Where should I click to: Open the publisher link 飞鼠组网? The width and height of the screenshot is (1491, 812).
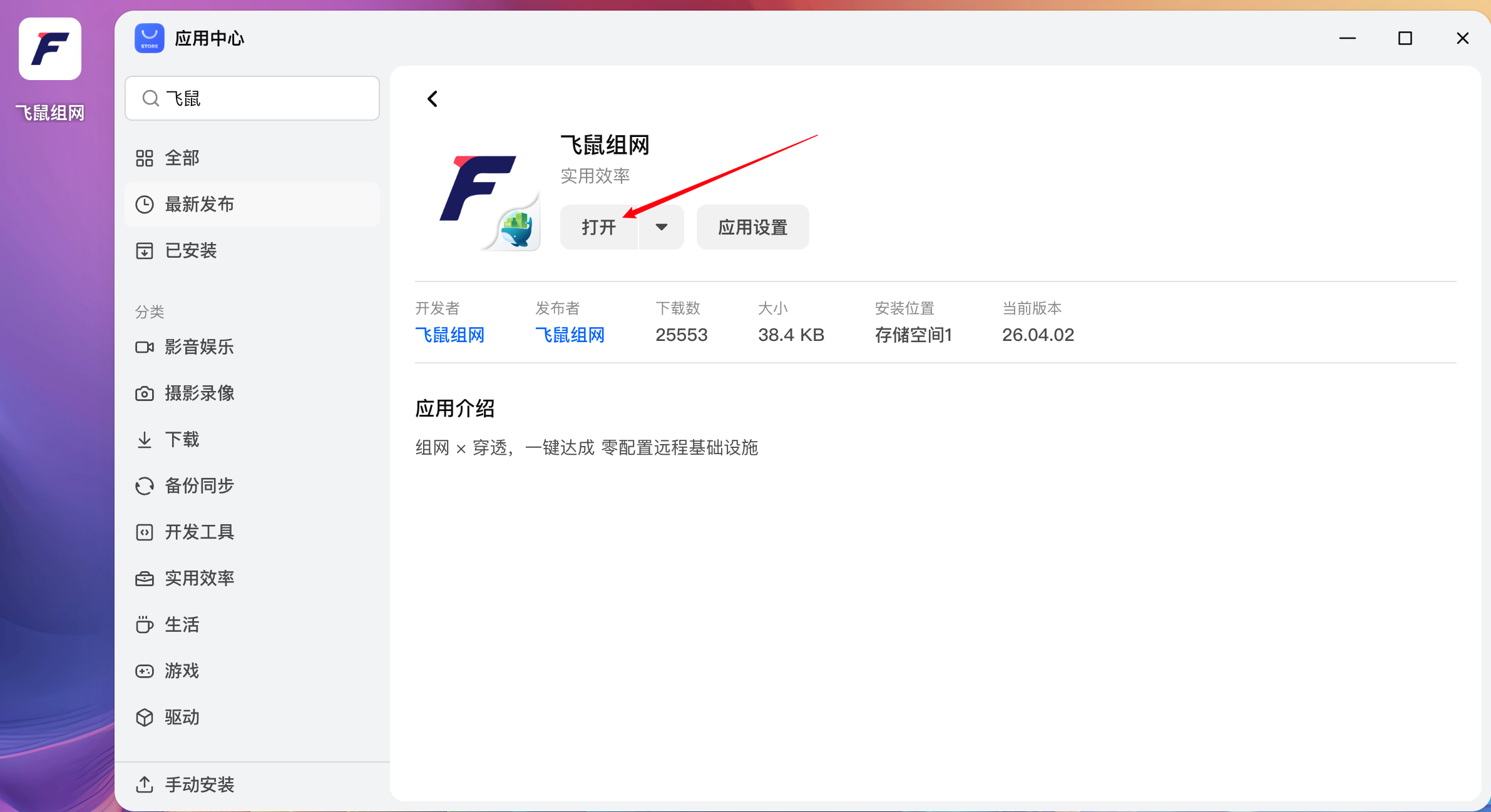click(570, 335)
